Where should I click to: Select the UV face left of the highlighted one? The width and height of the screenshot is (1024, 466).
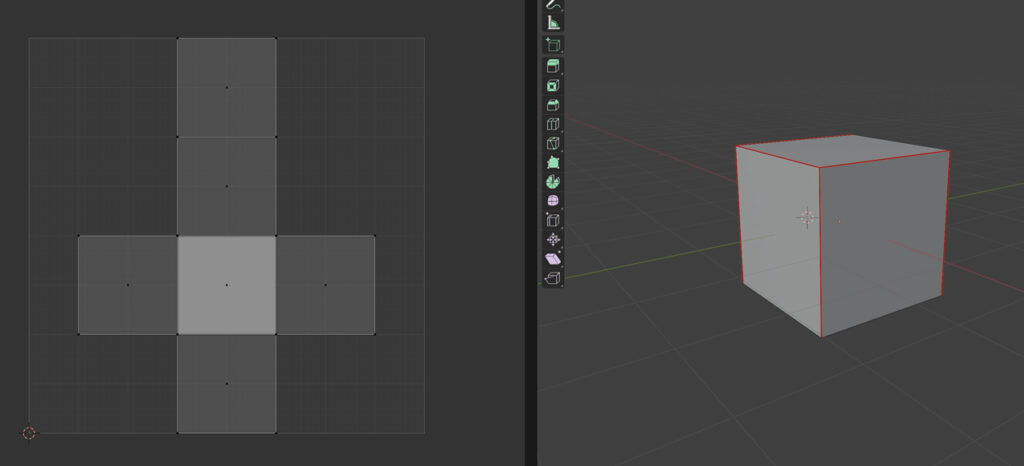point(128,285)
